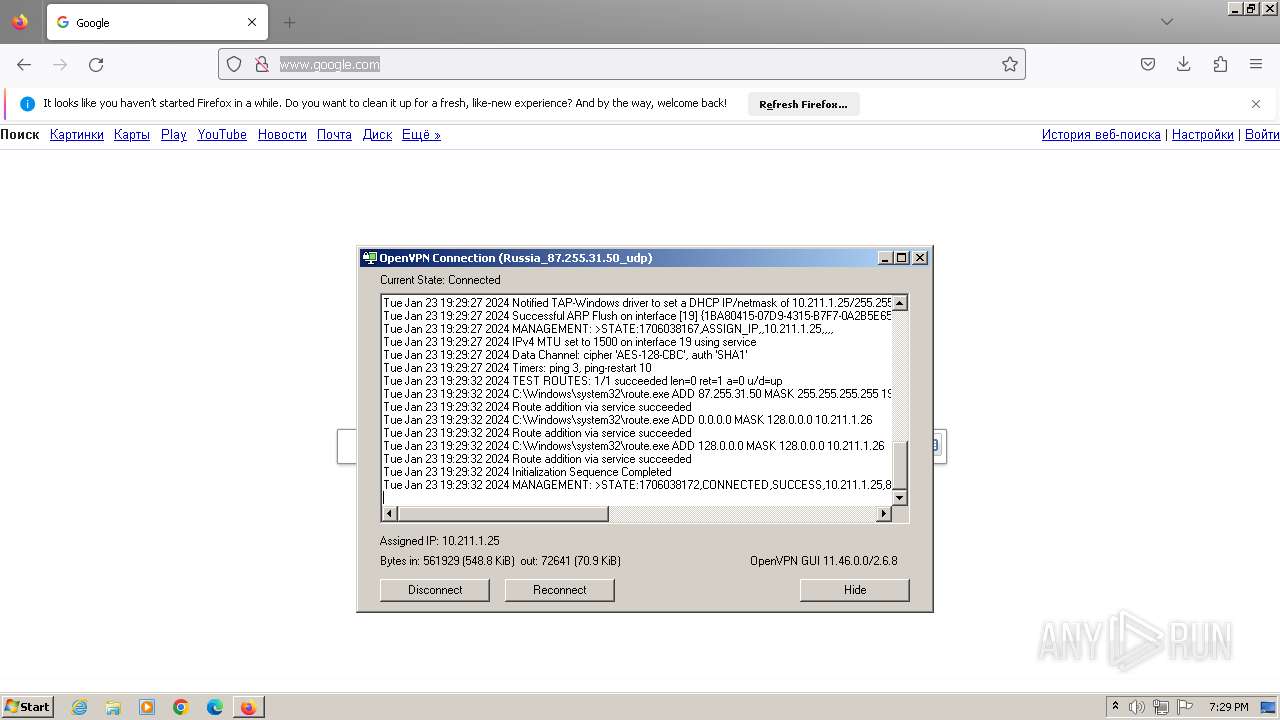
Task: Open the Настройки link
Action: click(x=1203, y=135)
